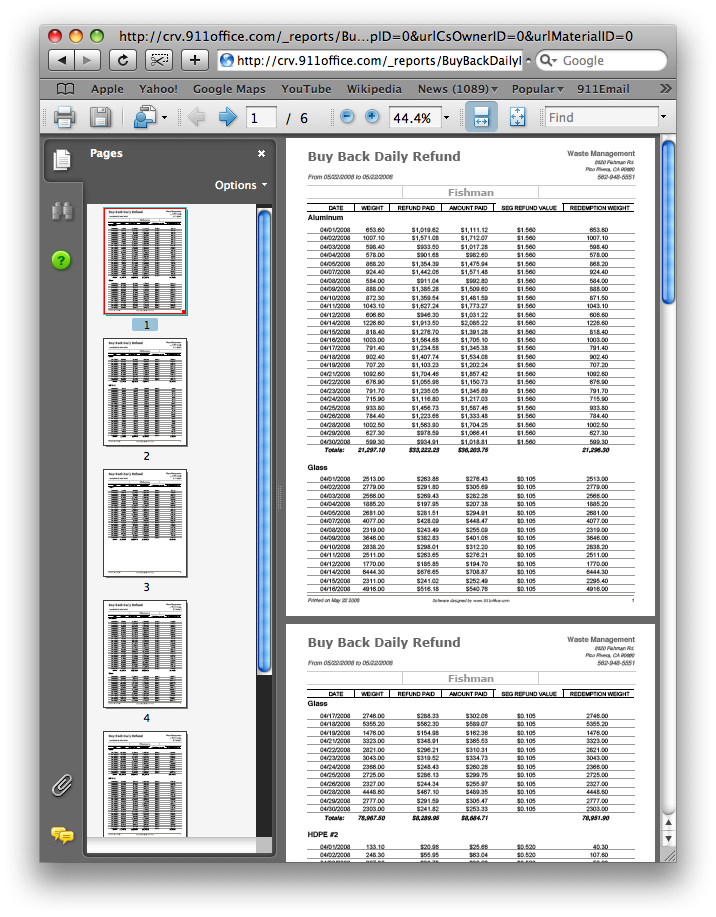Viewport: 716px width, 917px height.
Task: Select page 4 thumbnail
Action: 145,654
